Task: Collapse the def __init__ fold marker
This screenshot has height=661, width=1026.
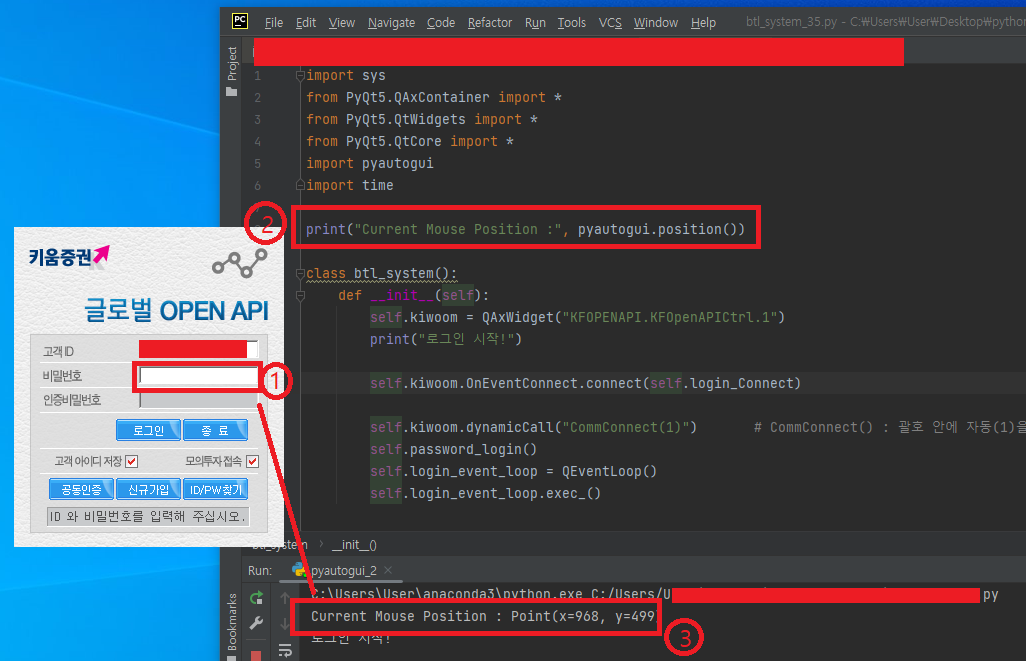Action: click(x=300, y=295)
